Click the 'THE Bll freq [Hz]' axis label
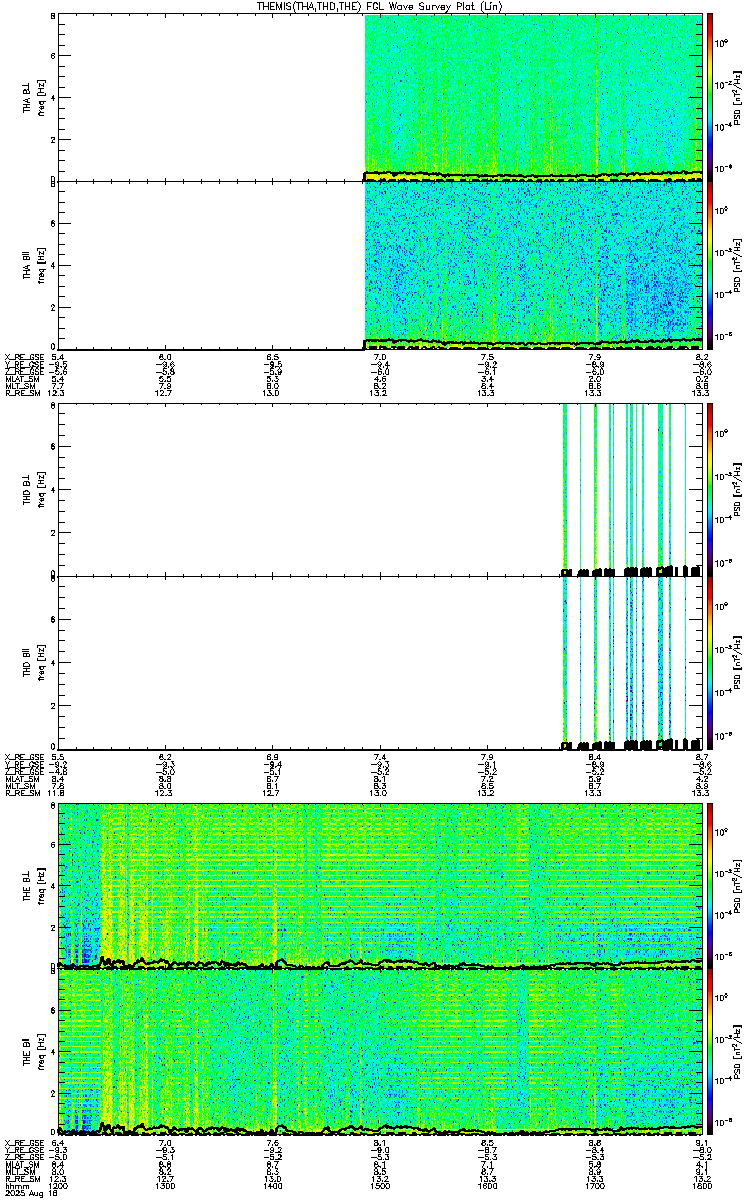This screenshot has height=1200, width=750. 34,1051
